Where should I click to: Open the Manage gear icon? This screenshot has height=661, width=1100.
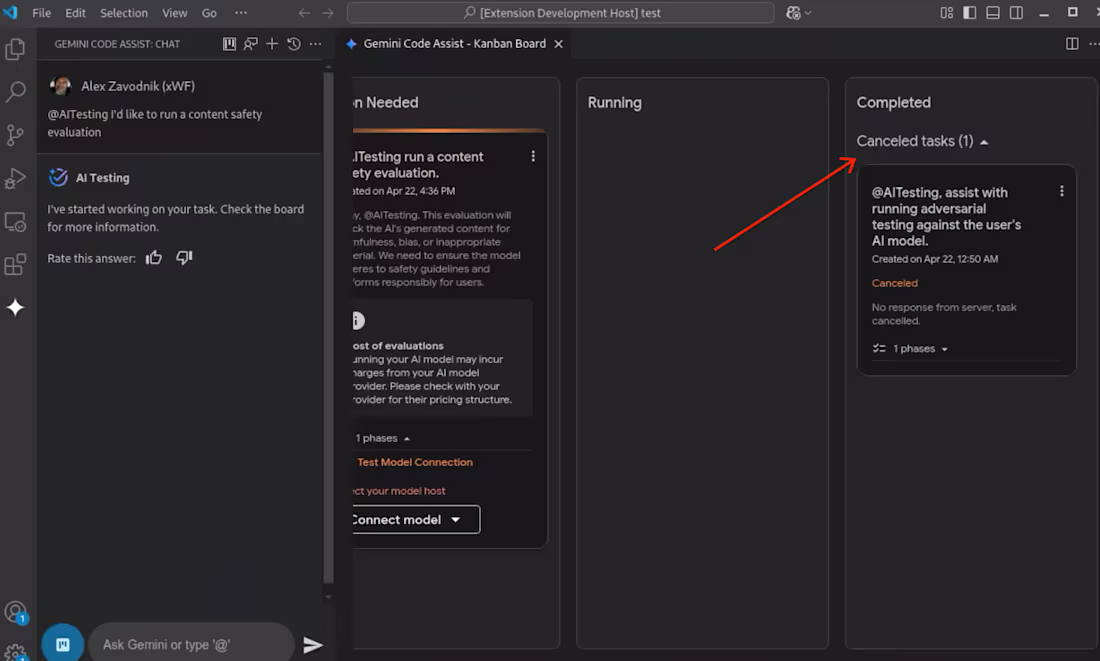pos(15,653)
